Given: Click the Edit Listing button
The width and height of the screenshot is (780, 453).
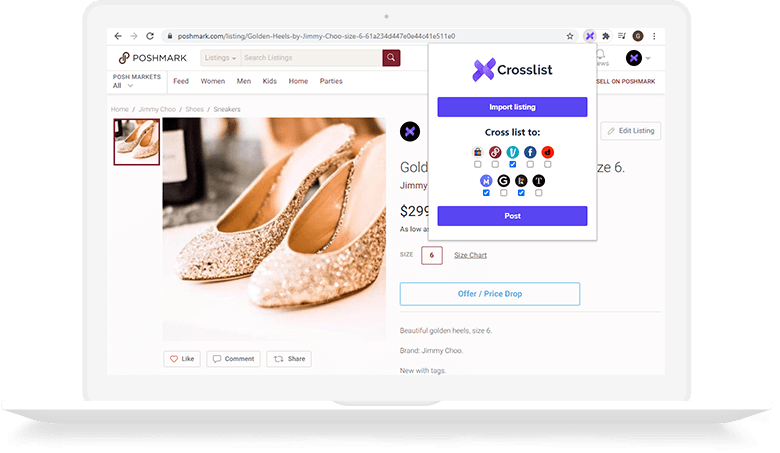Looking at the screenshot, I should click(x=631, y=131).
